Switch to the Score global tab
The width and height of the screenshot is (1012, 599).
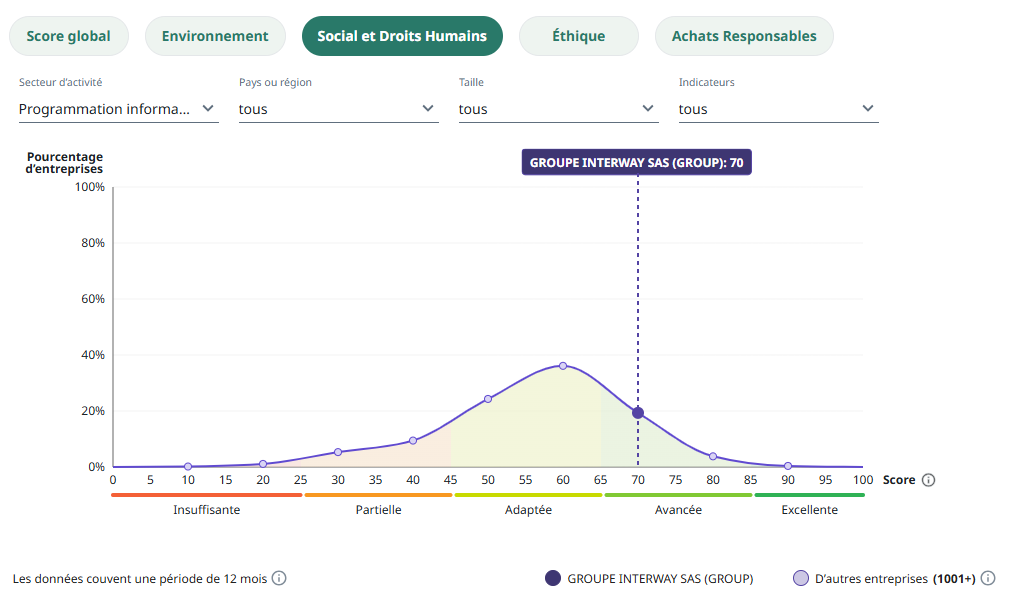[x=68, y=36]
